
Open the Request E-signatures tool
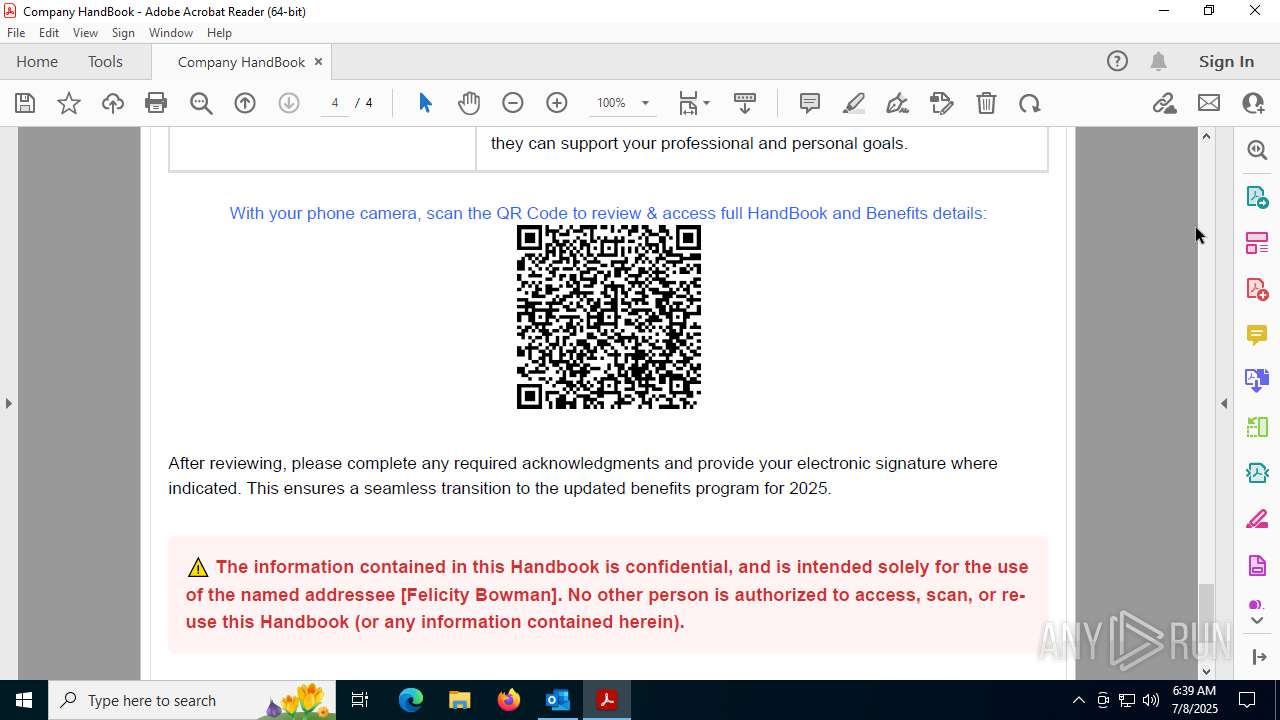pos(942,103)
